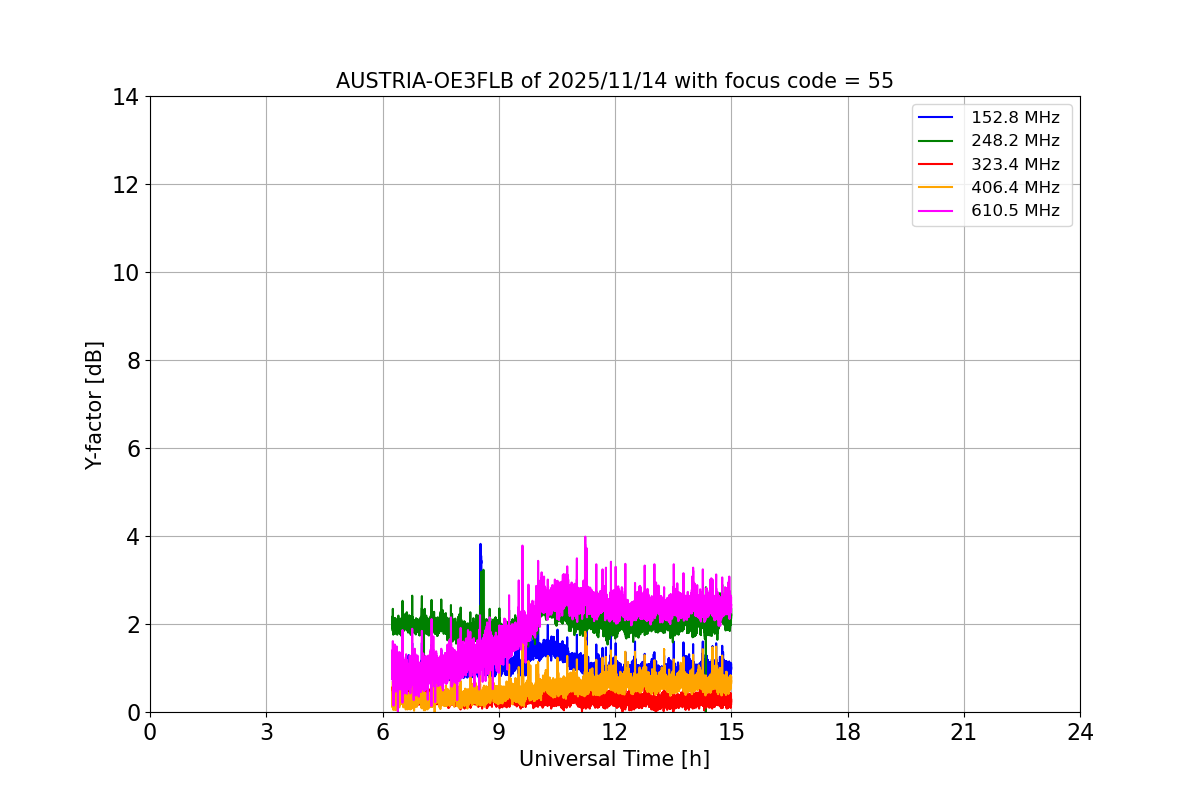
Task: Click the red line swatch in legend
Action: coord(936,165)
